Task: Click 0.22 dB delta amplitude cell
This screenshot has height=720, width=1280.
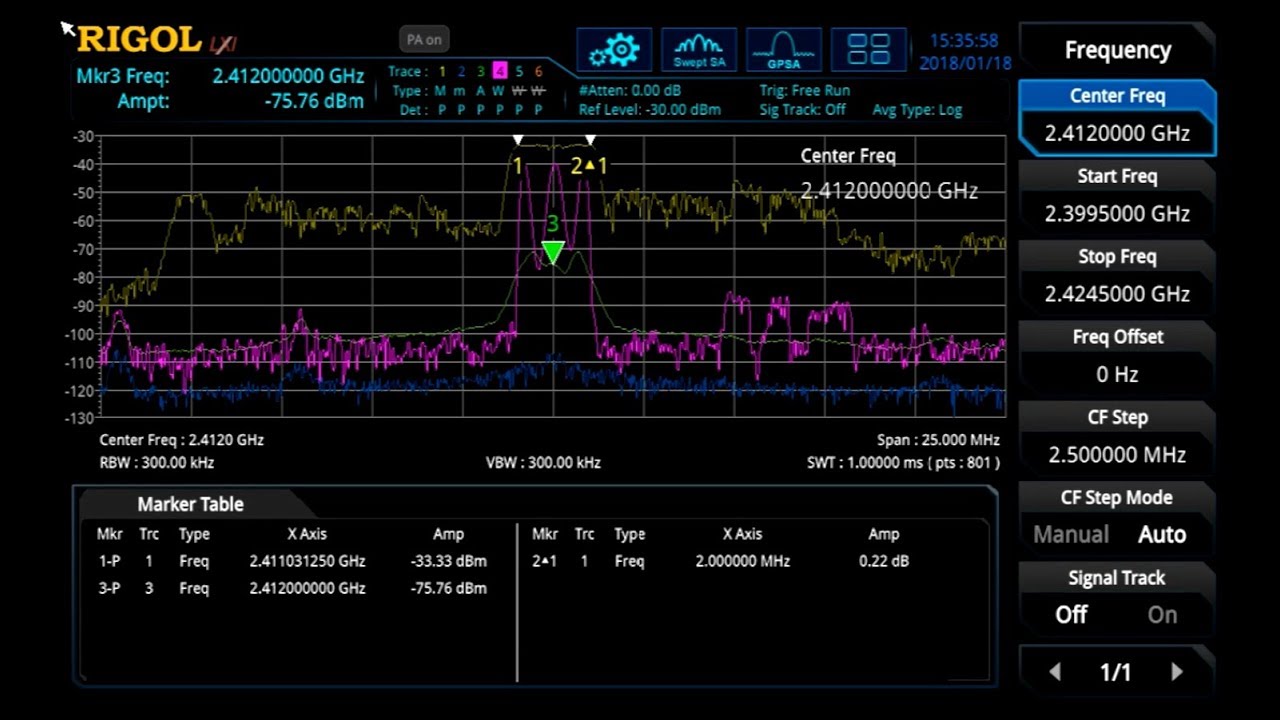Action: (x=884, y=561)
